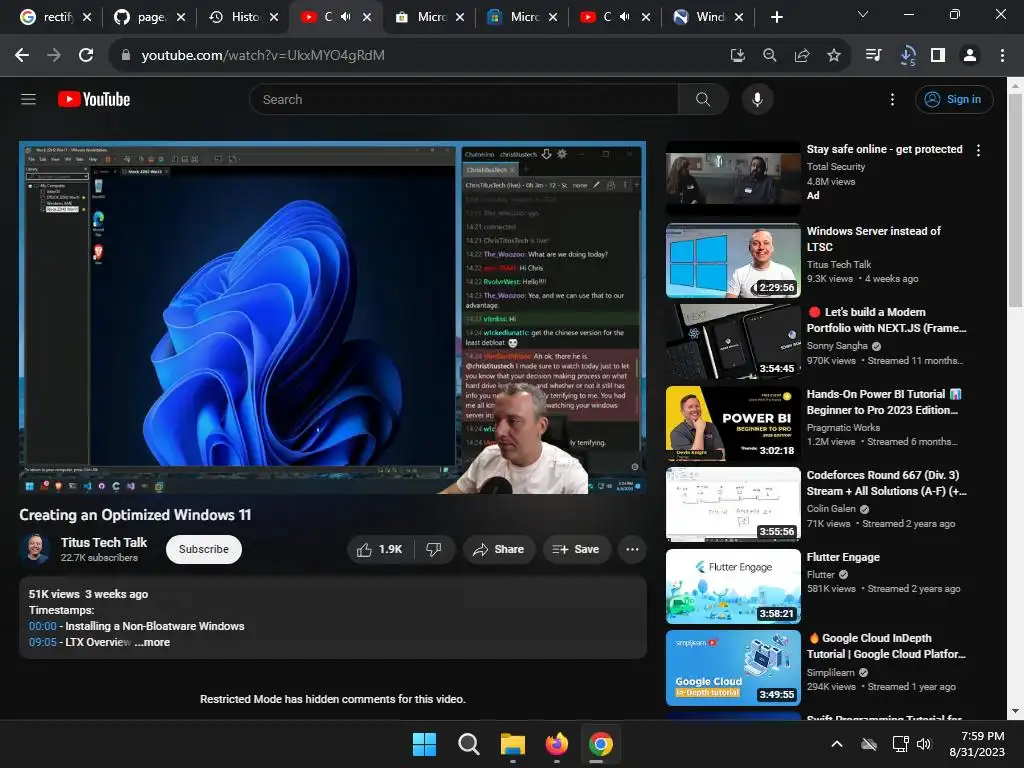
Task: Open the zoom magnifier icon in the address bar
Action: tap(769, 56)
